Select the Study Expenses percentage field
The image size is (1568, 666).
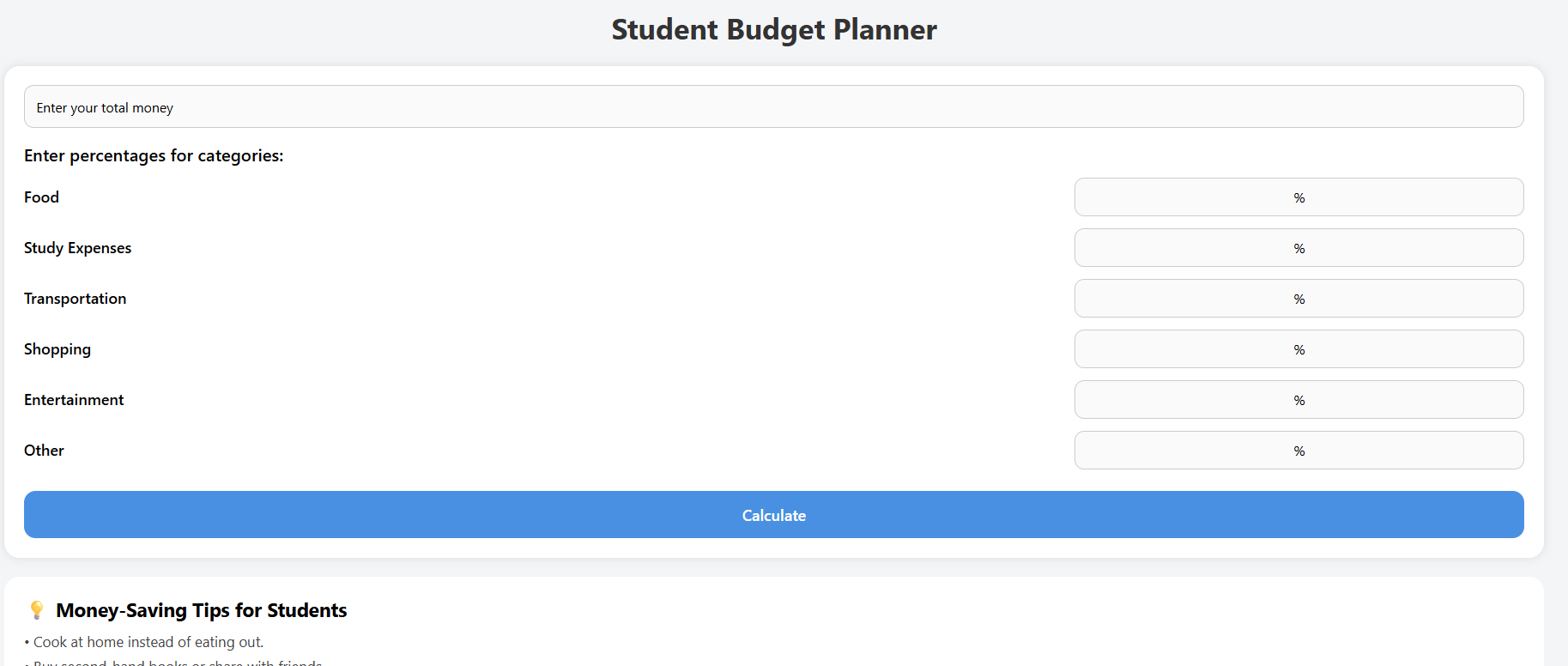[x=1298, y=248]
